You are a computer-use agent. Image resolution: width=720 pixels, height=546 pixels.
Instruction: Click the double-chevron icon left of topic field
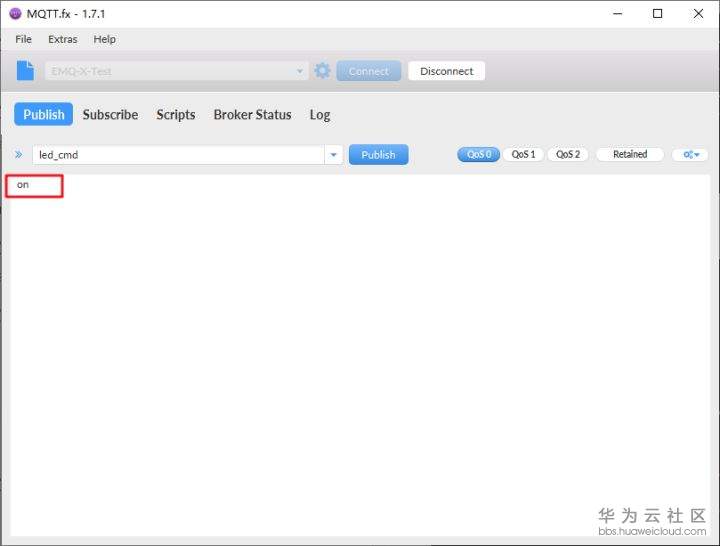click(x=18, y=155)
